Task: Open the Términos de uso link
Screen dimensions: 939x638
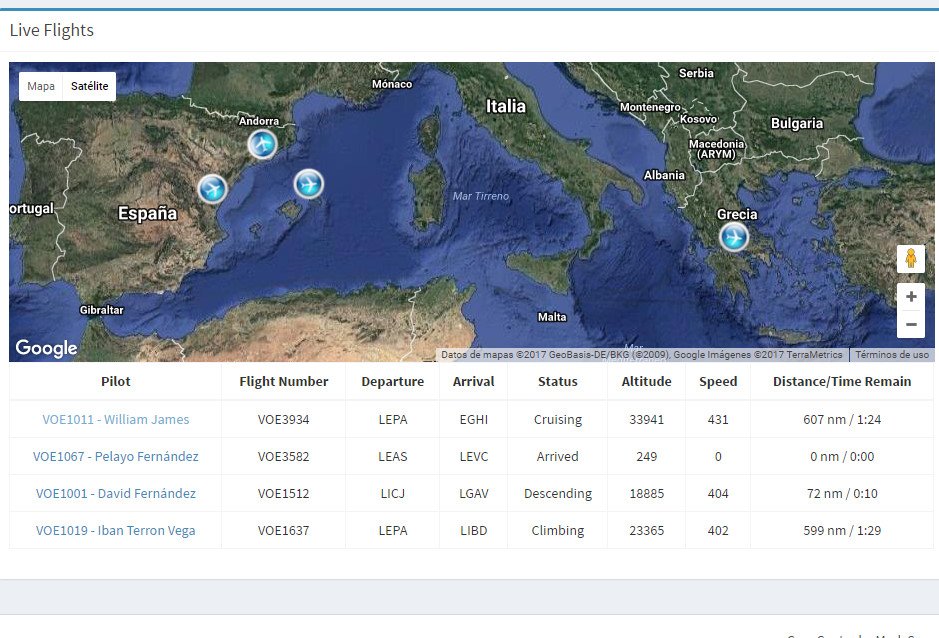Action: point(892,355)
